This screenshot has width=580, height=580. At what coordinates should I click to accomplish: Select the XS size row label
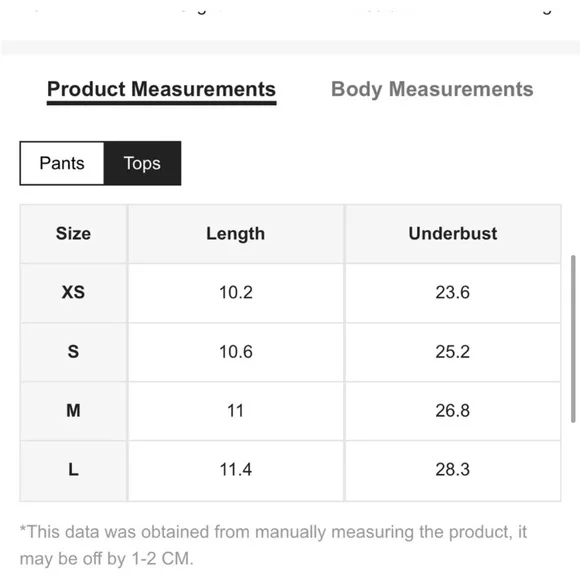point(73,293)
